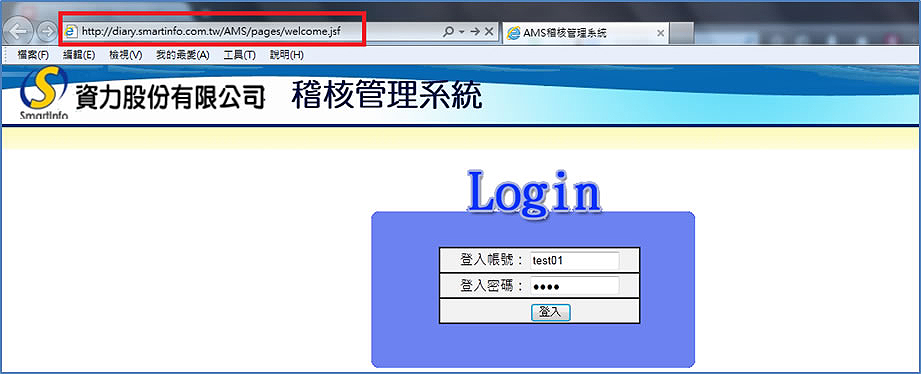Click the Stop loading X in address bar
This screenshot has width=921, height=374.
(488, 32)
